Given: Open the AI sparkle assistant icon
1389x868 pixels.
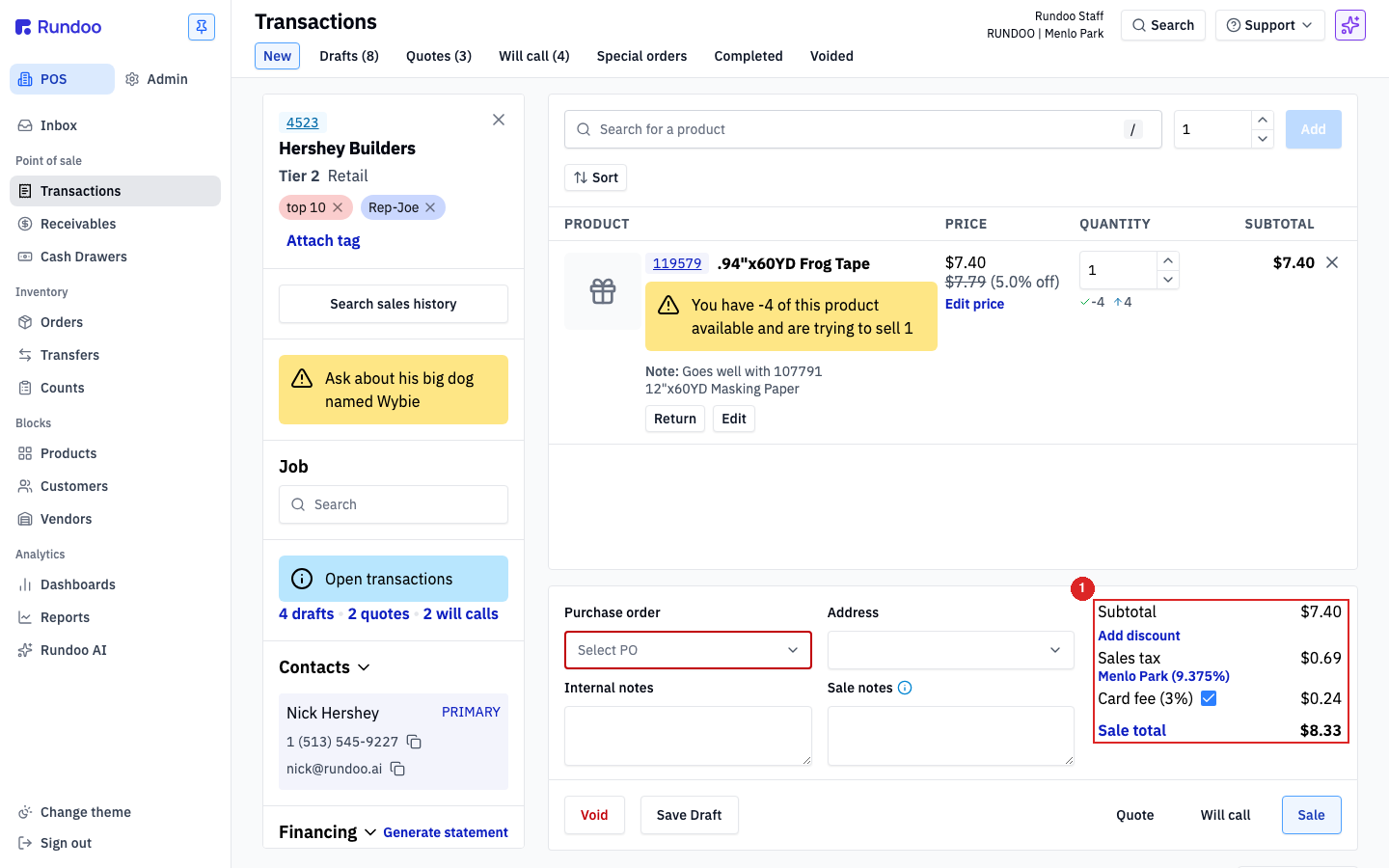Looking at the screenshot, I should pos(1350,25).
